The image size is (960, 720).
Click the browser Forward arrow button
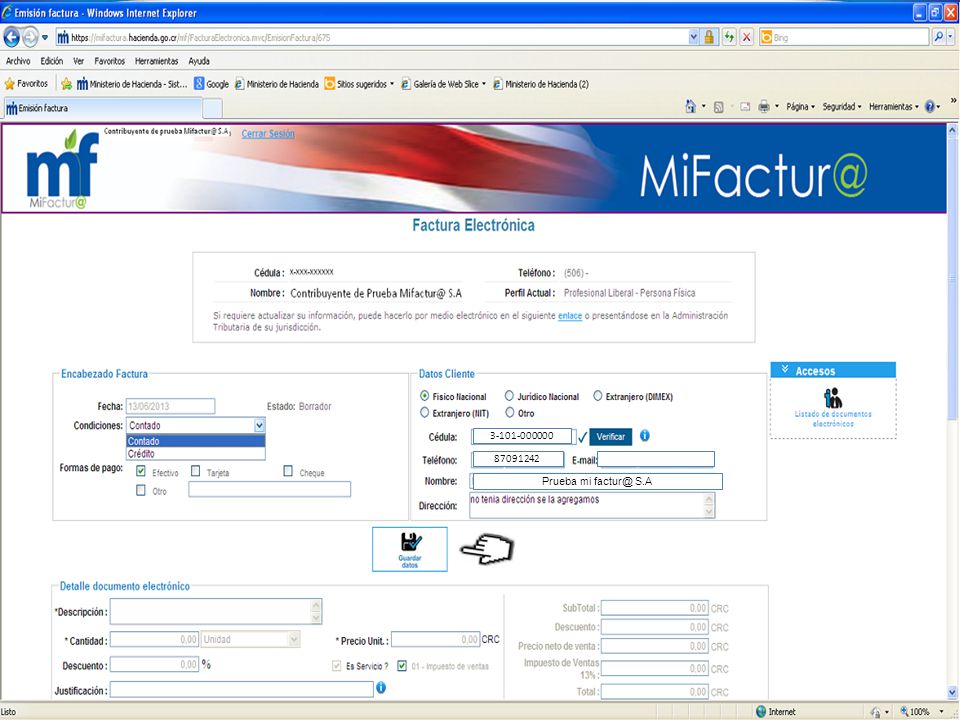point(30,37)
